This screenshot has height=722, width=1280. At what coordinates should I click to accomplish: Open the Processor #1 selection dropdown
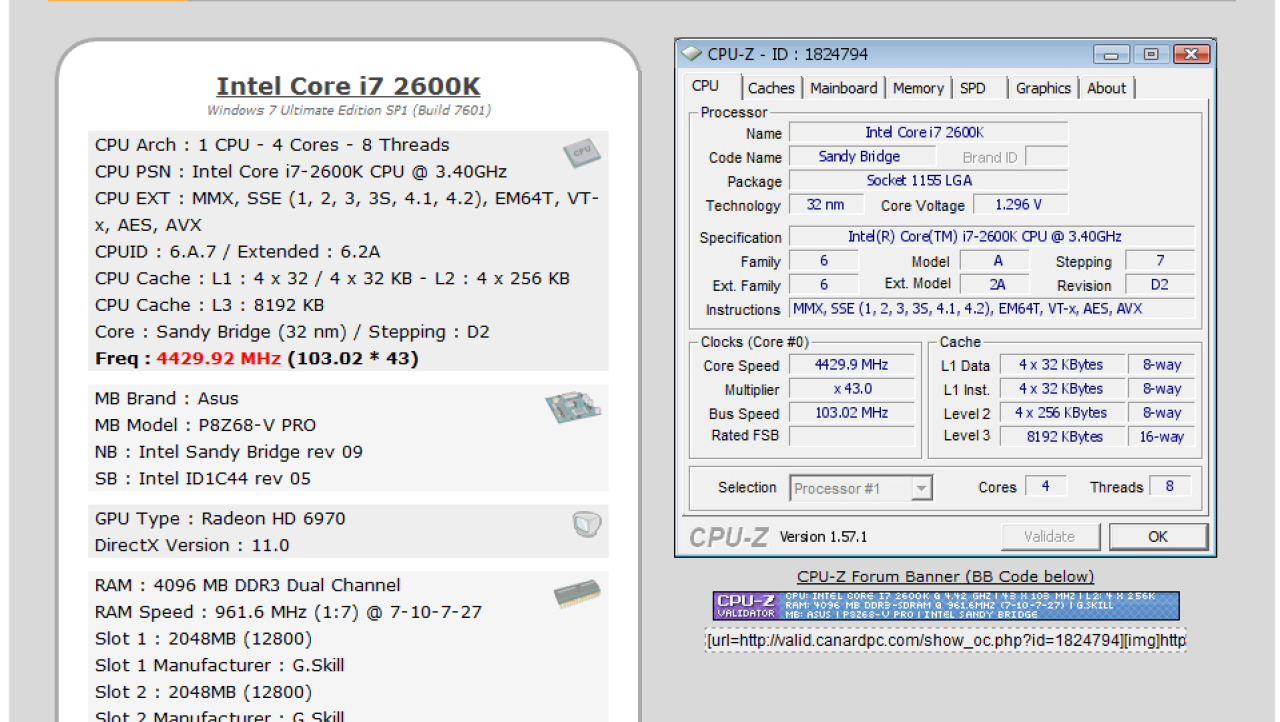pos(861,488)
